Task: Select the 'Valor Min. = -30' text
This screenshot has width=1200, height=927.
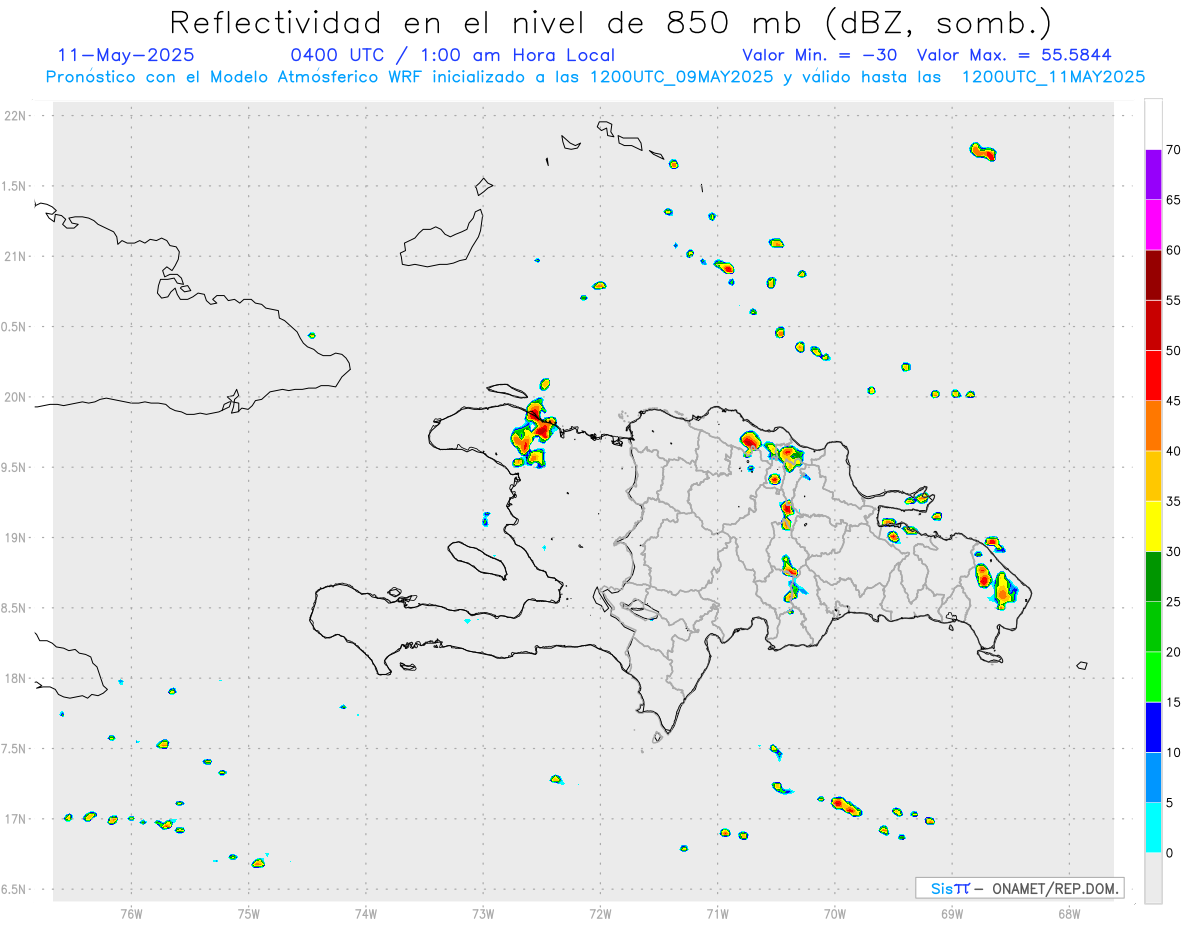Action: point(822,55)
